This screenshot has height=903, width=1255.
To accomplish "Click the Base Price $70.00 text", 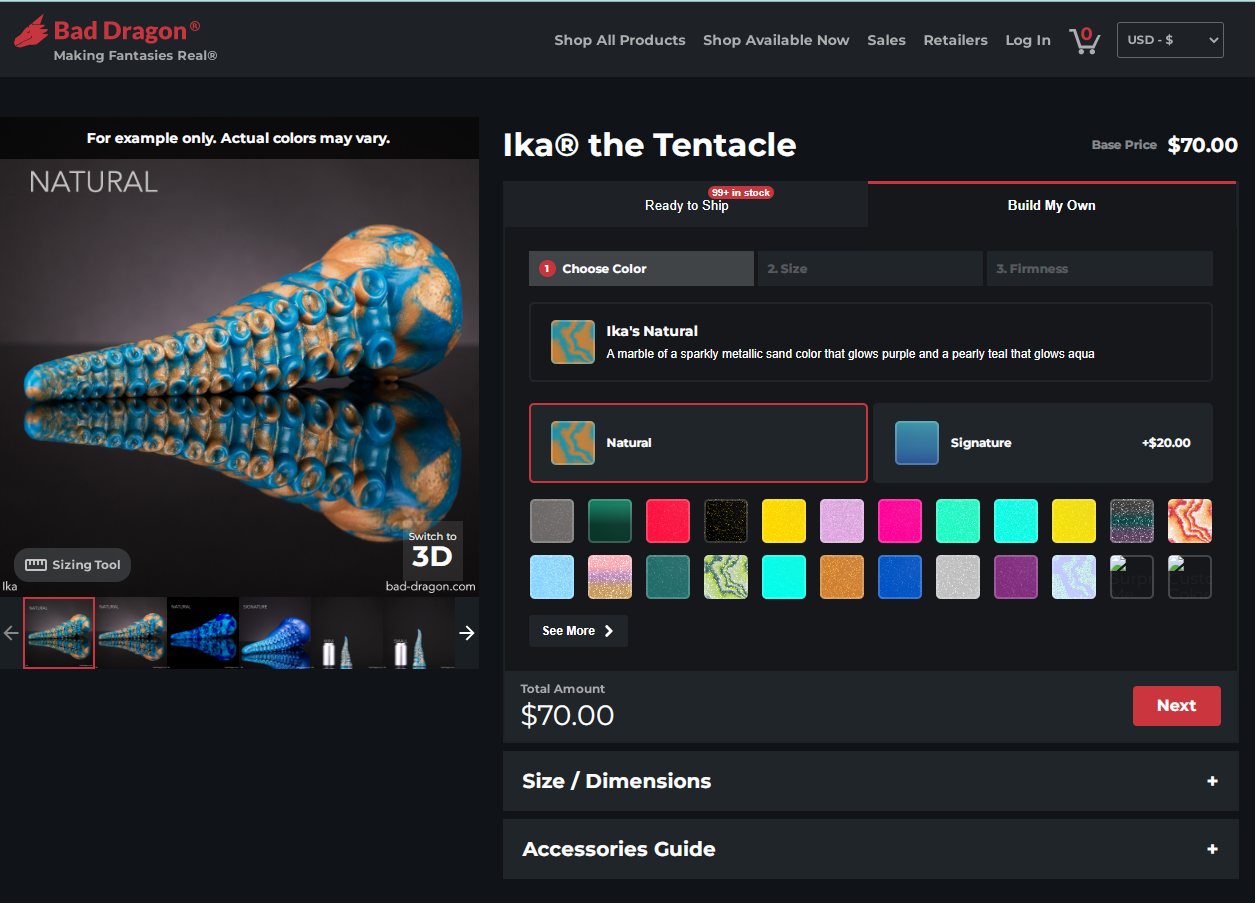I will (1165, 145).
